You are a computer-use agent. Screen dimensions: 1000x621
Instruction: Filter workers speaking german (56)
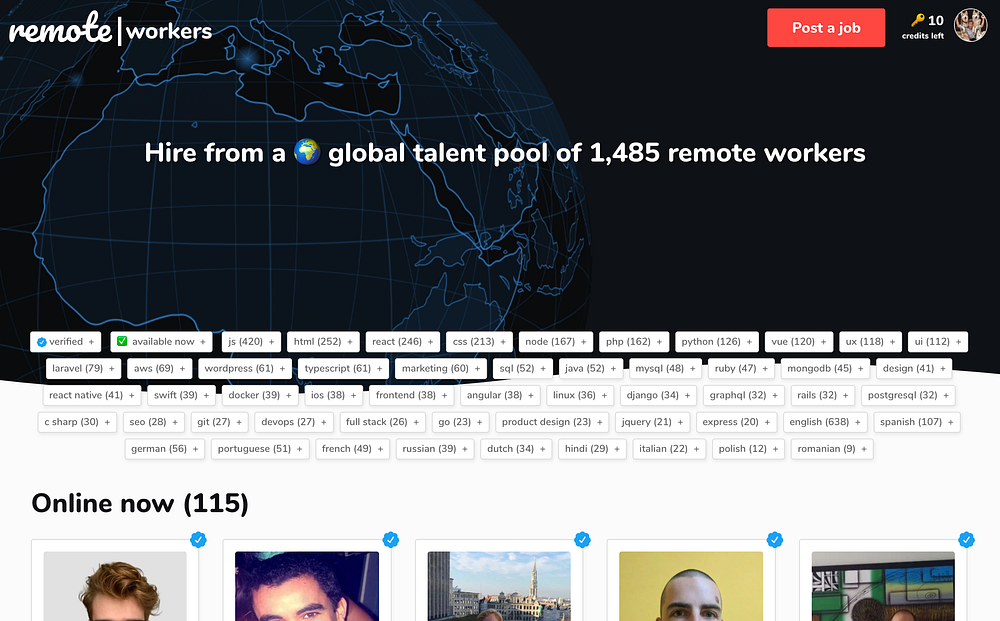[x=165, y=449]
